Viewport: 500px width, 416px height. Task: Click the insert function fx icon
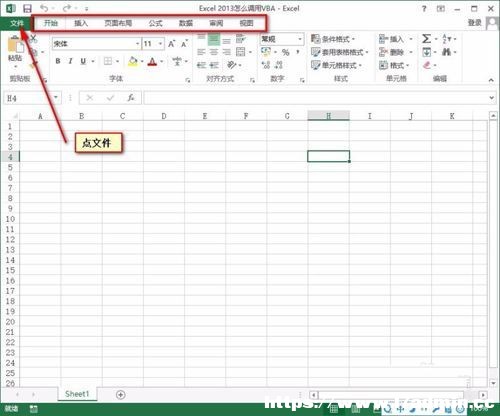coord(131,98)
